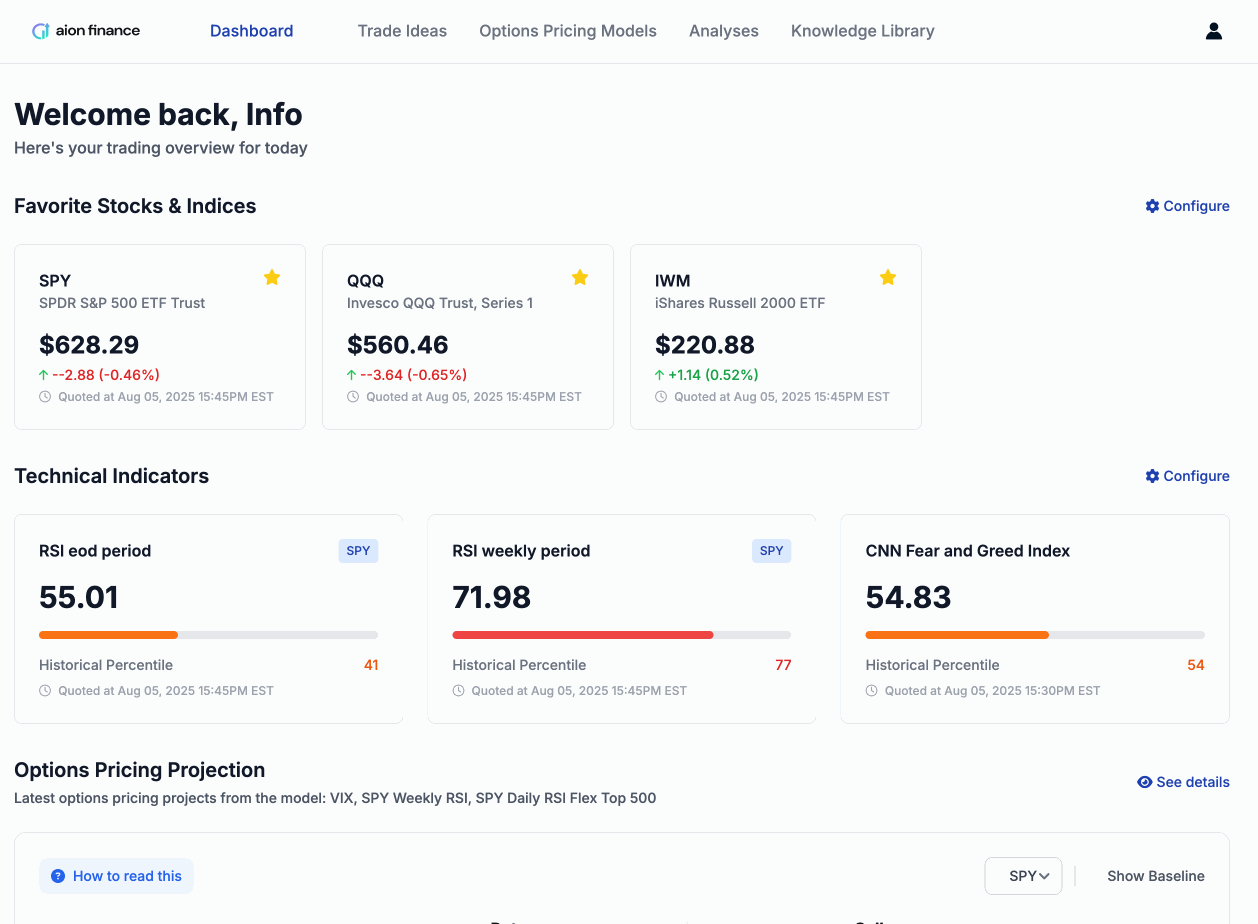1258x924 pixels.
Task: Click the question mark icon in How to read this
Action: [58, 876]
